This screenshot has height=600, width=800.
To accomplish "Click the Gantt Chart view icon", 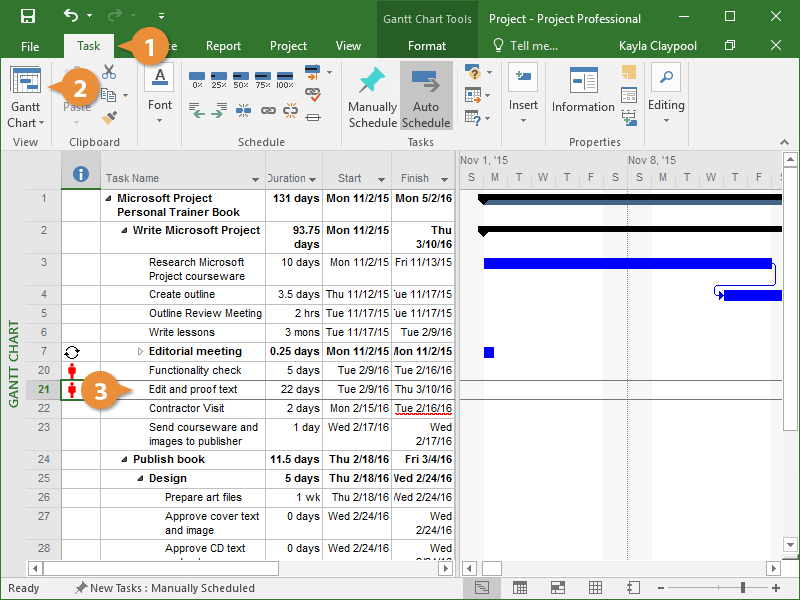I will pos(25,83).
